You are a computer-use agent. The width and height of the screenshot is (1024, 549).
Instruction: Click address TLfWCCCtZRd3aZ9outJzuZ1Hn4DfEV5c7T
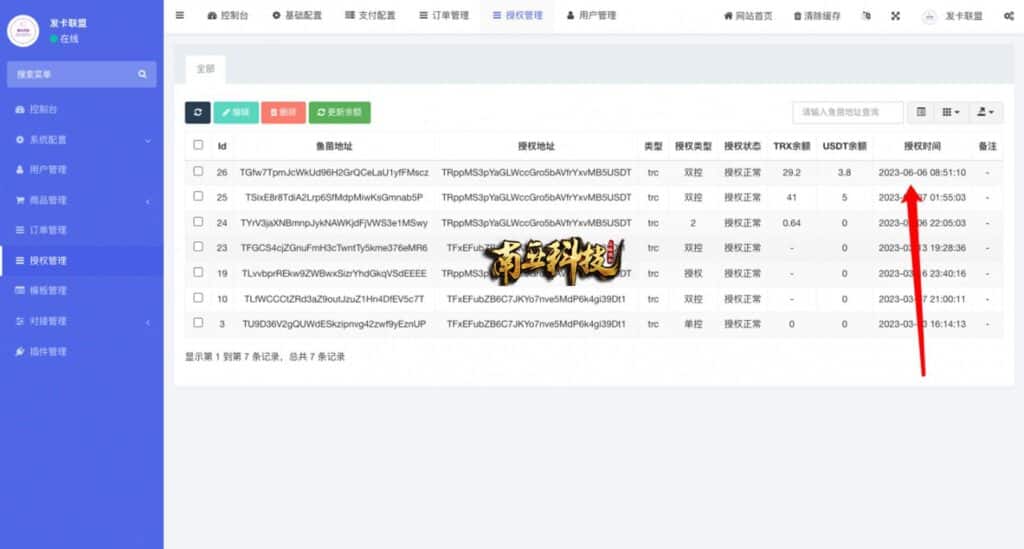pyautogui.click(x=334, y=299)
